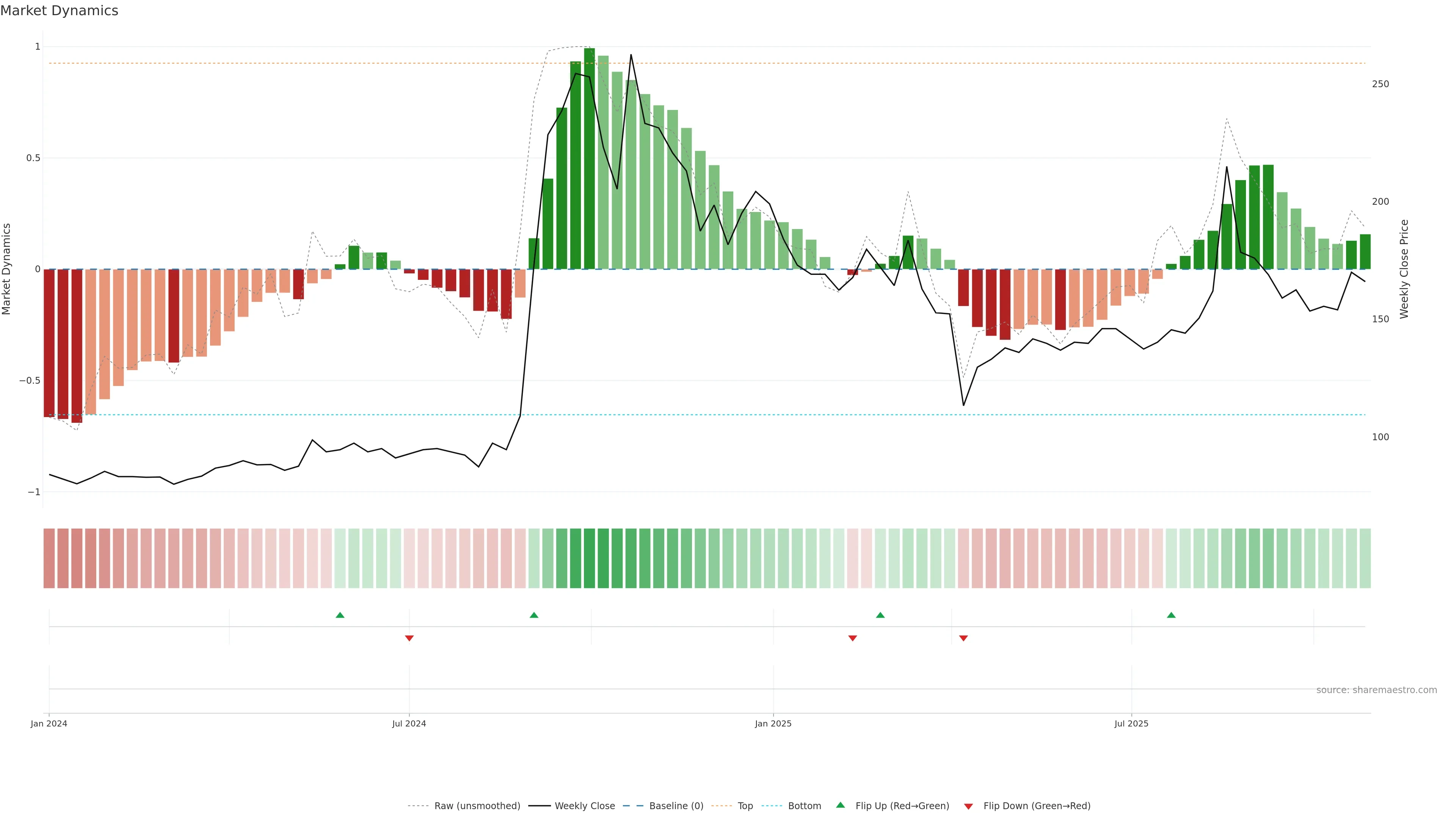Click the green triangle icon in legend

841,805
